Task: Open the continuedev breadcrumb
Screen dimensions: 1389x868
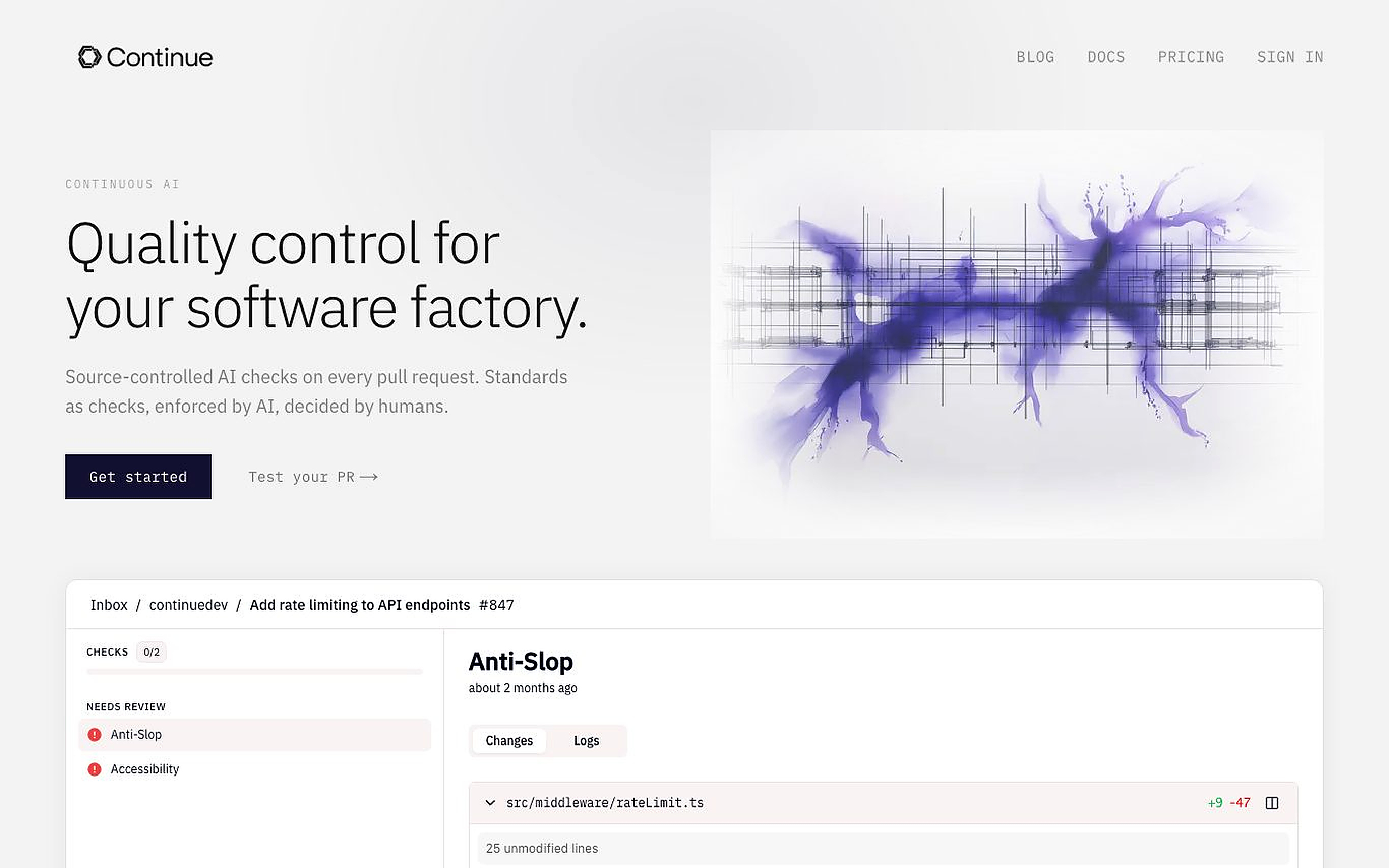Action: pyautogui.click(x=188, y=605)
